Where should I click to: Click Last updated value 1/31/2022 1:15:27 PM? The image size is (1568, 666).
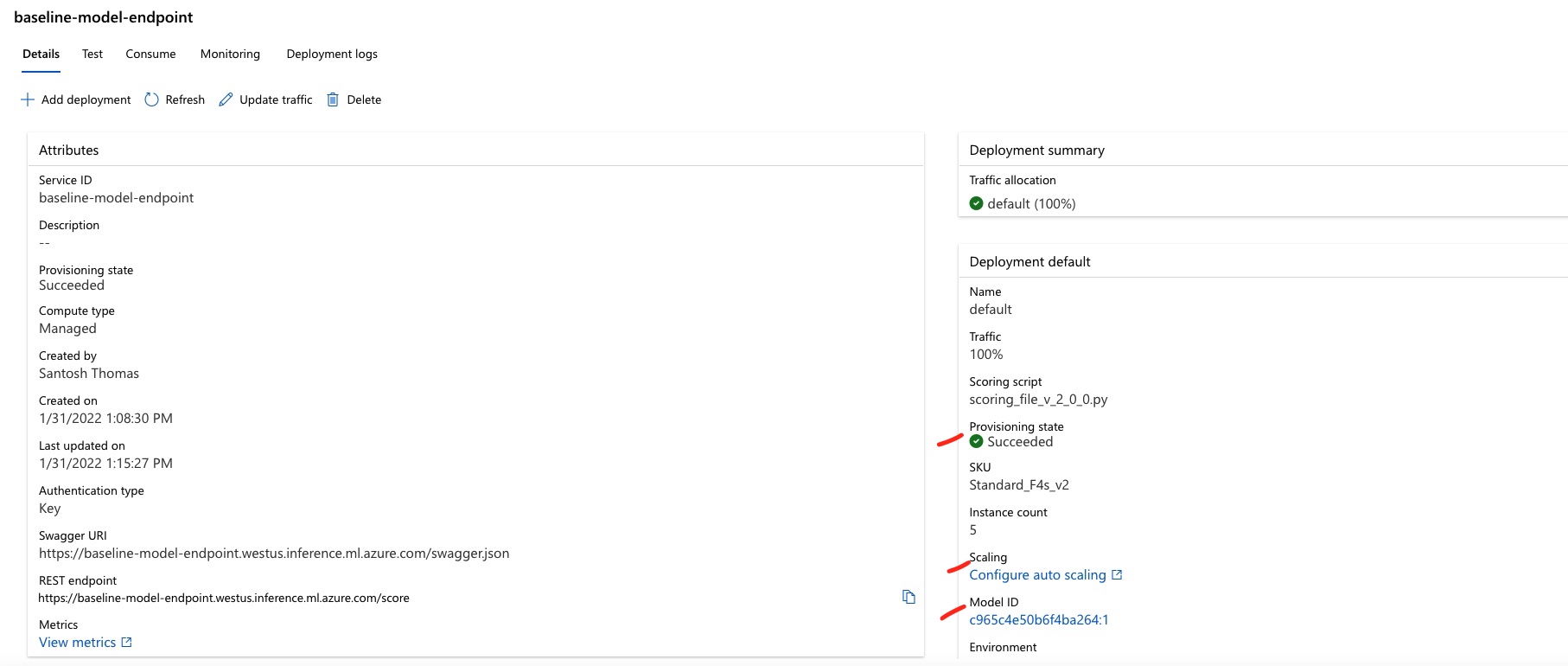pyautogui.click(x=105, y=463)
